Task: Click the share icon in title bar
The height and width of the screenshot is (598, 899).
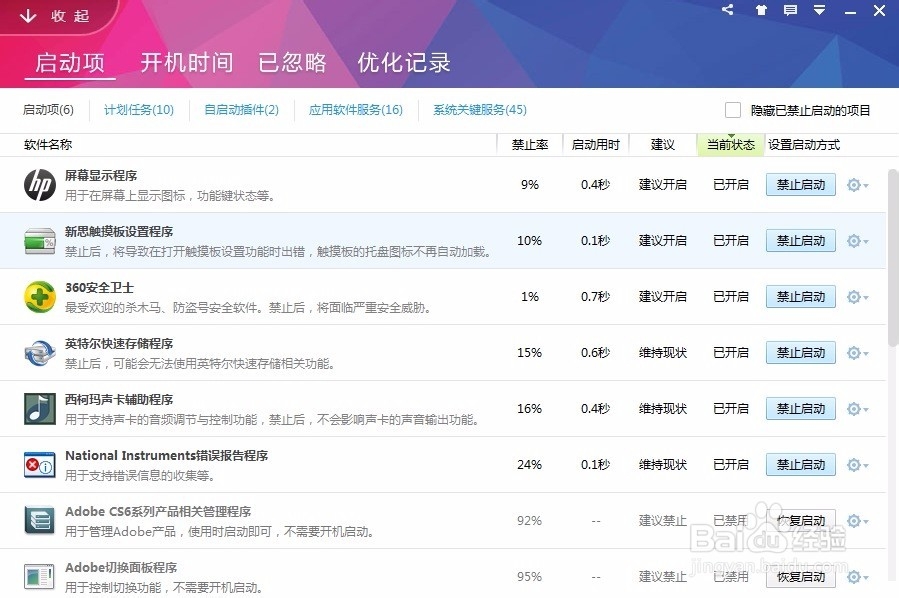Action: pos(728,10)
